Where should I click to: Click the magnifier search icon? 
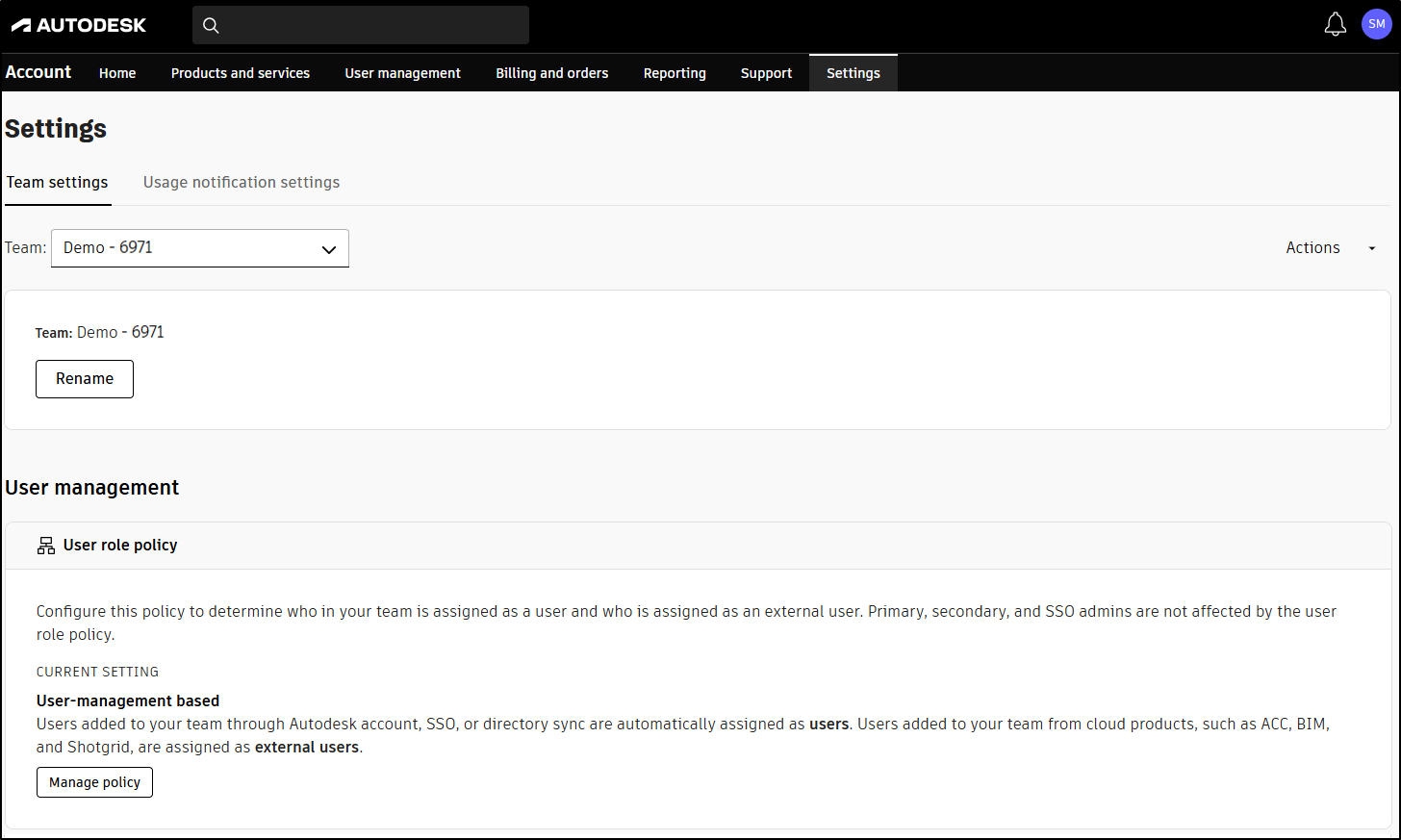tap(212, 25)
